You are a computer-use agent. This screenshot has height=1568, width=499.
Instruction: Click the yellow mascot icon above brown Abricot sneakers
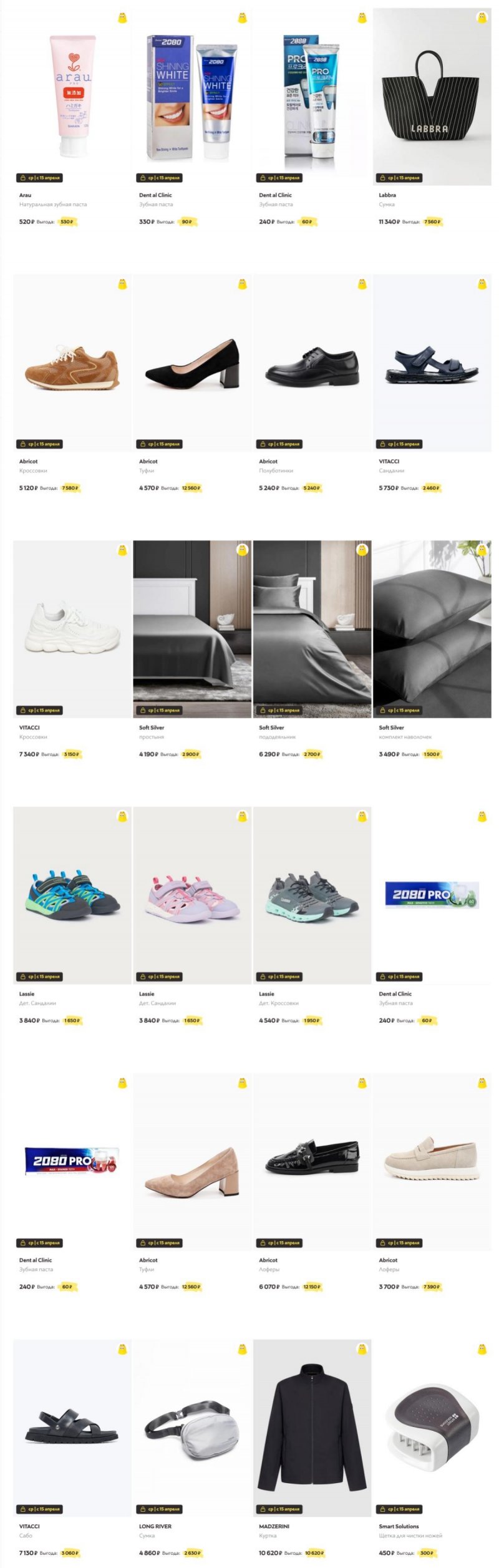point(122,284)
